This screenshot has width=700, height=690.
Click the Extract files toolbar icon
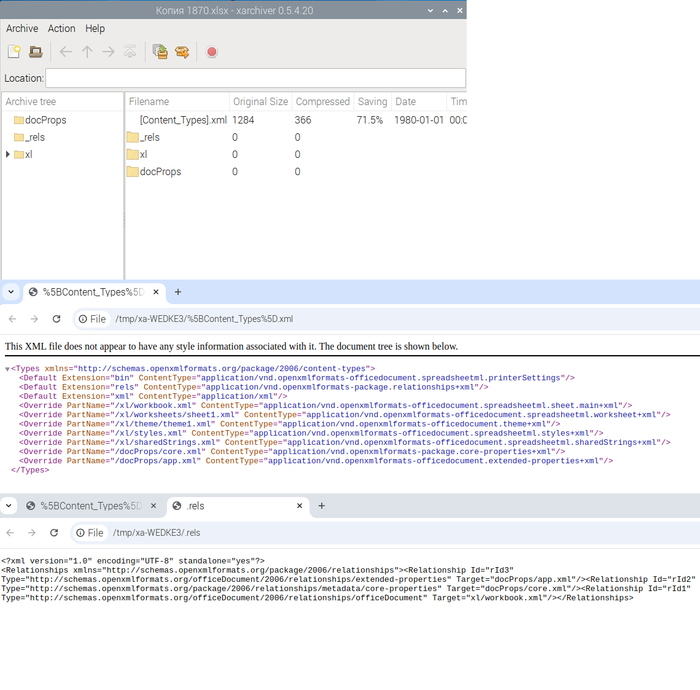pyautogui.click(x=182, y=52)
